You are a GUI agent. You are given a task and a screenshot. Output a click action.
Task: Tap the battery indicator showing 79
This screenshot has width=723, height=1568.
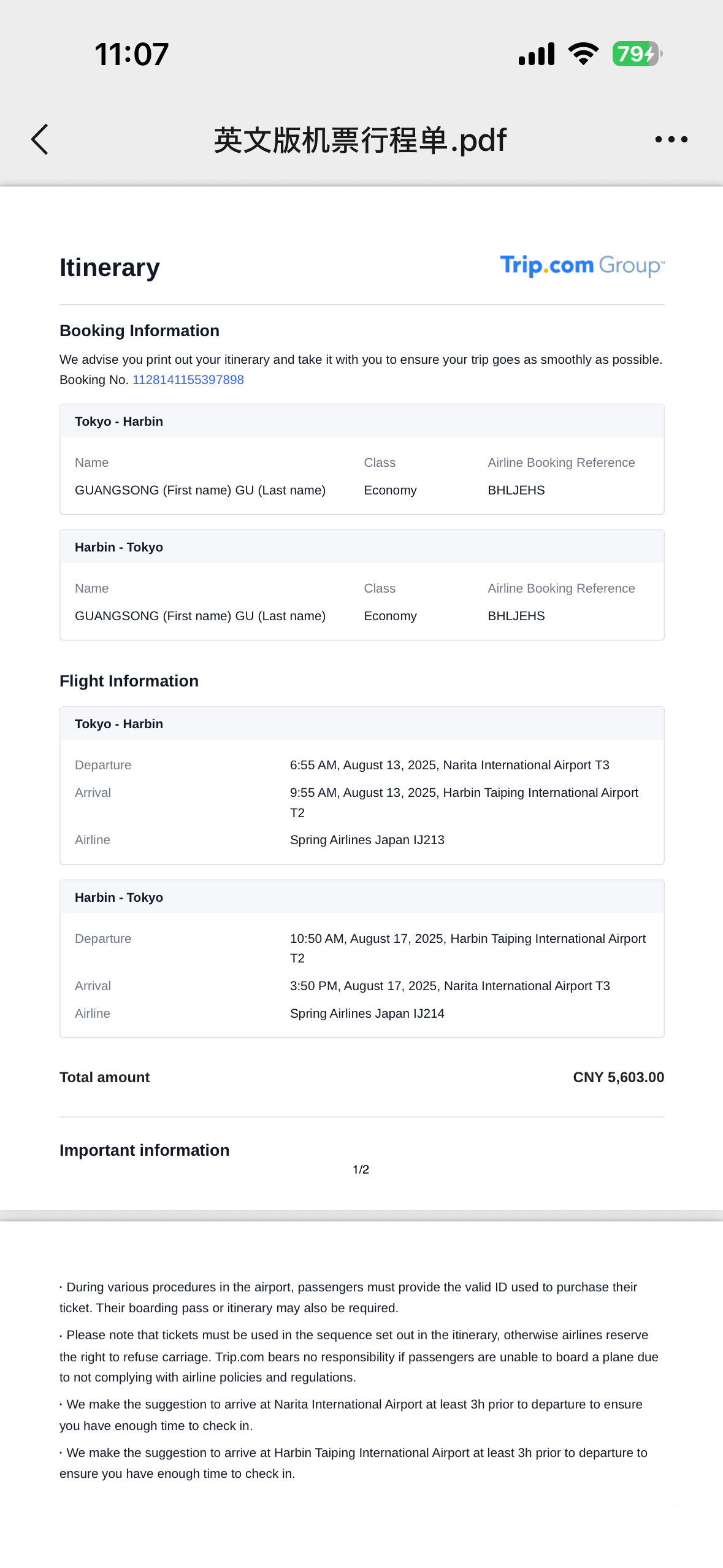(637, 54)
